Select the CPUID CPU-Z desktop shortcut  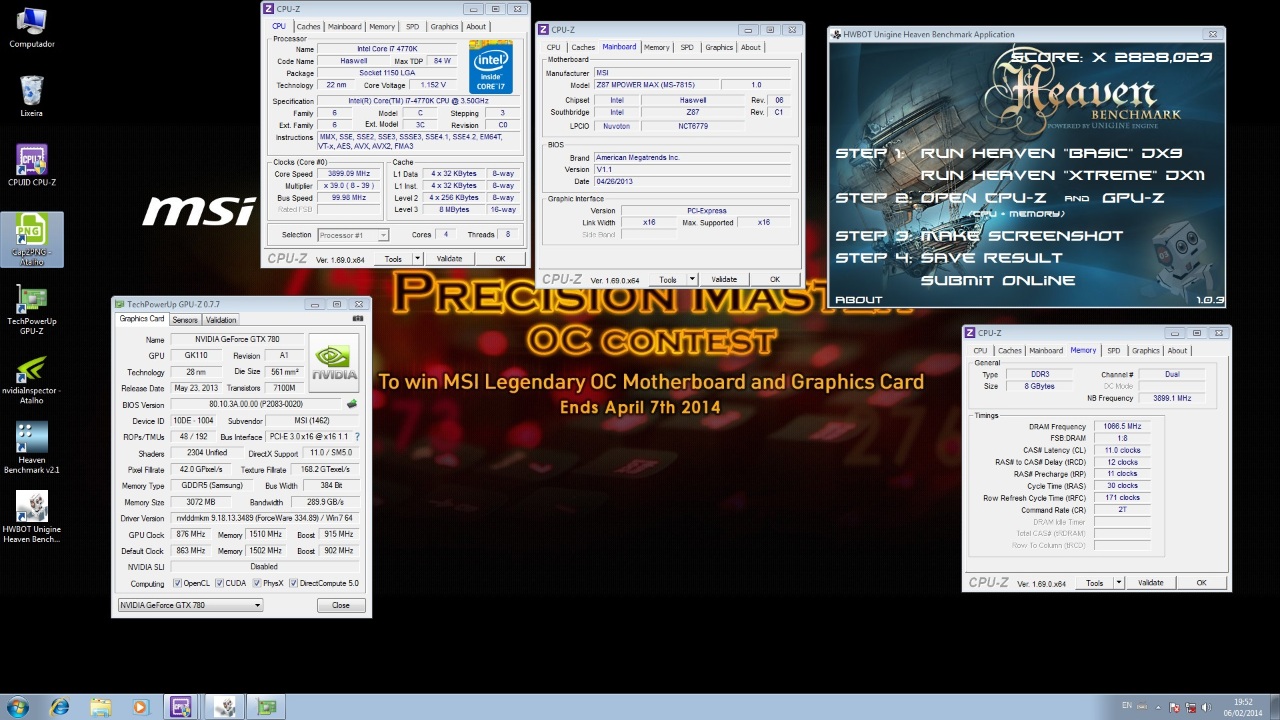click(x=31, y=166)
